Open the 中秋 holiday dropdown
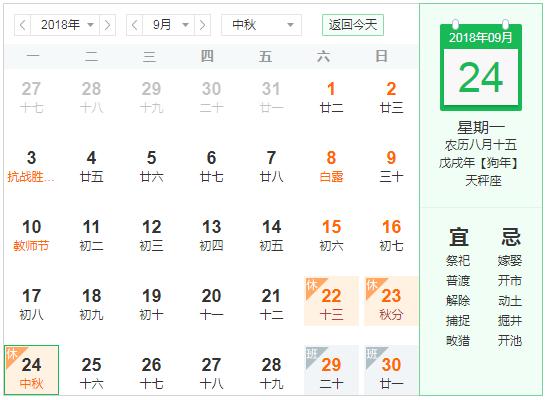This screenshot has width=546, height=400. (262, 25)
